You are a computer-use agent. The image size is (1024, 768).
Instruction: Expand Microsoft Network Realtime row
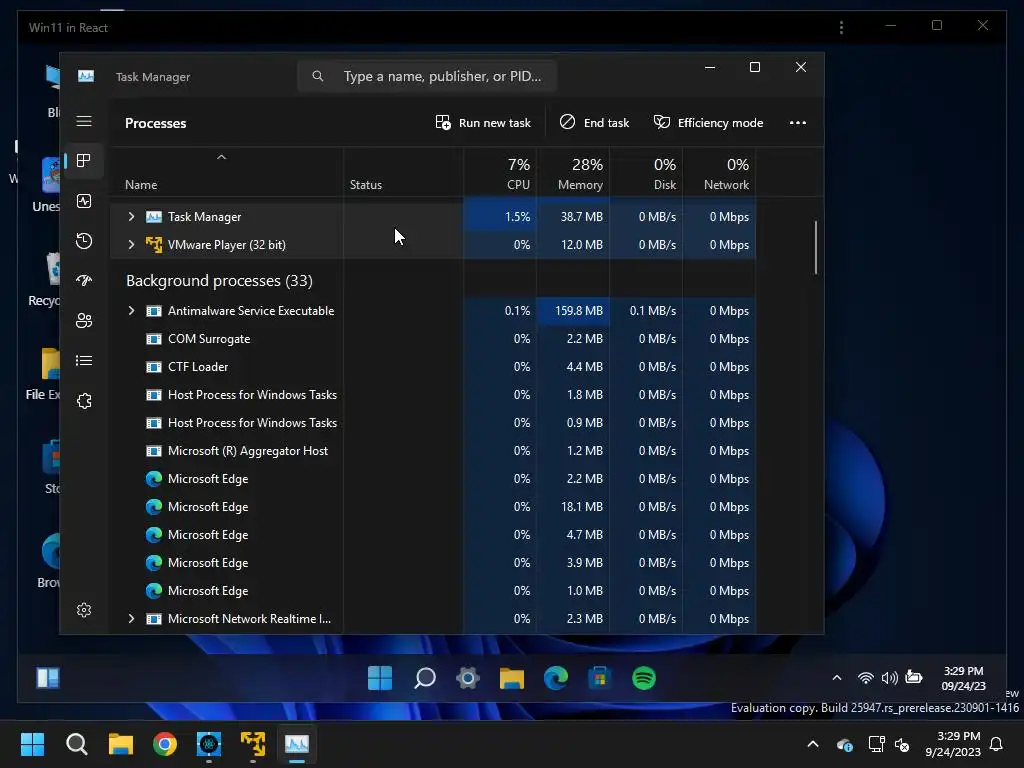click(131, 619)
